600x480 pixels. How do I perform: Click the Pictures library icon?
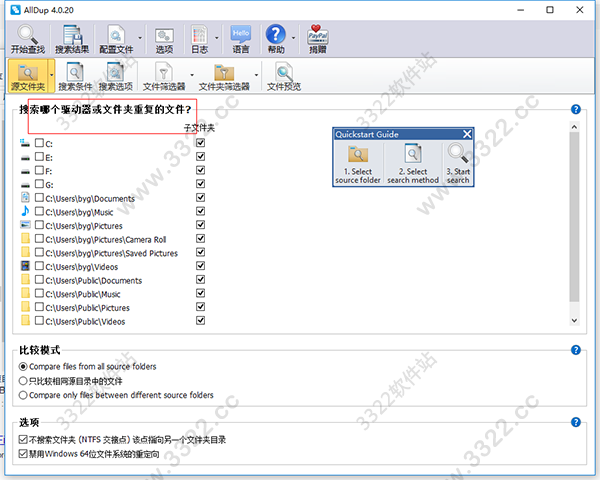click(25, 225)
